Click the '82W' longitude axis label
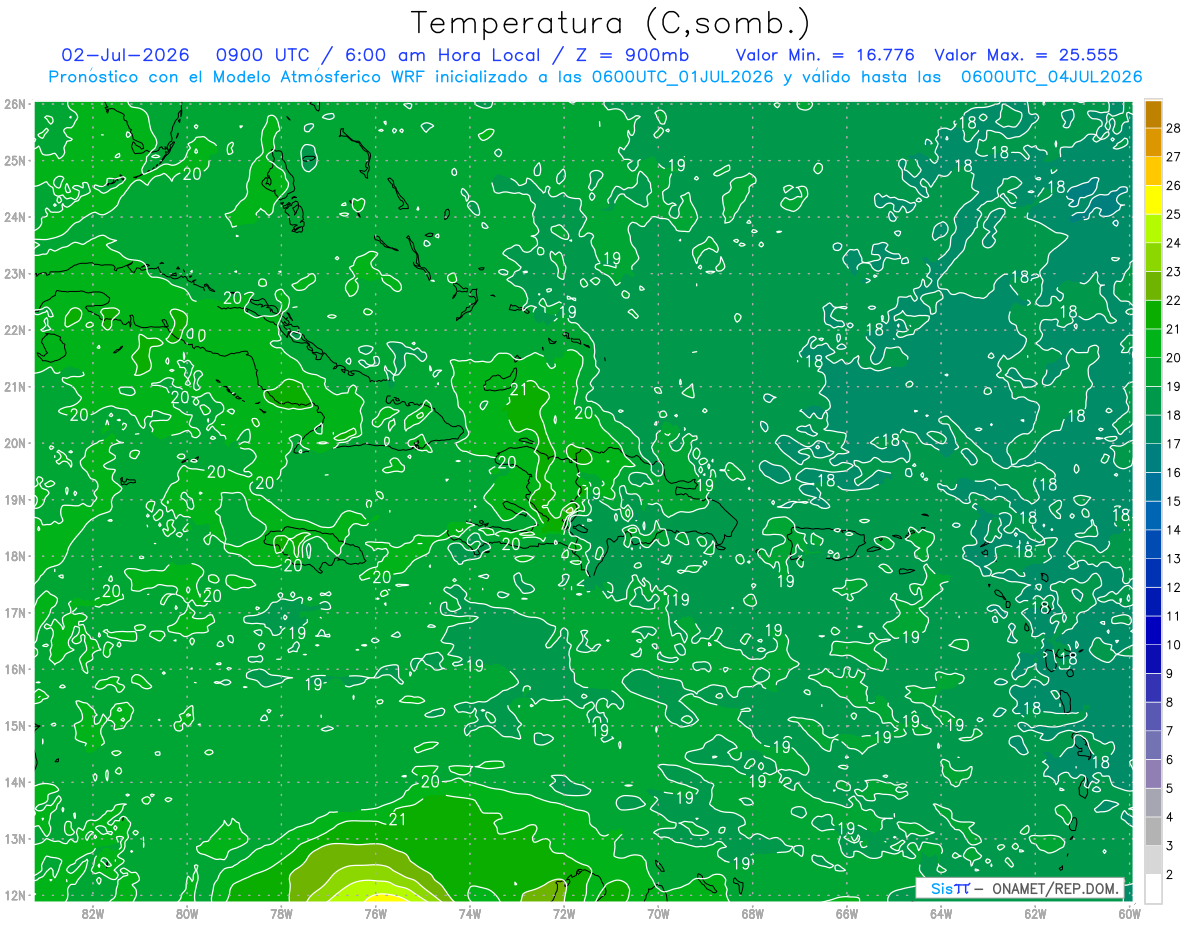This screenshot has width=1200, height=927. (93, 913)
